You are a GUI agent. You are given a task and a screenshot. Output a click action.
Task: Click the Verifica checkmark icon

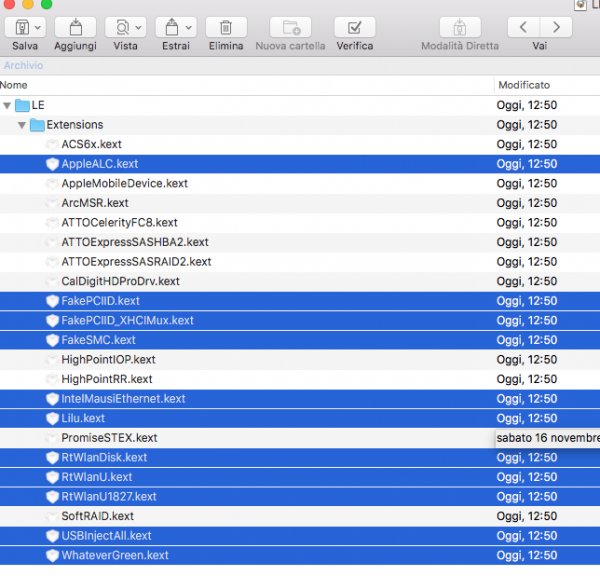[354, 27]
